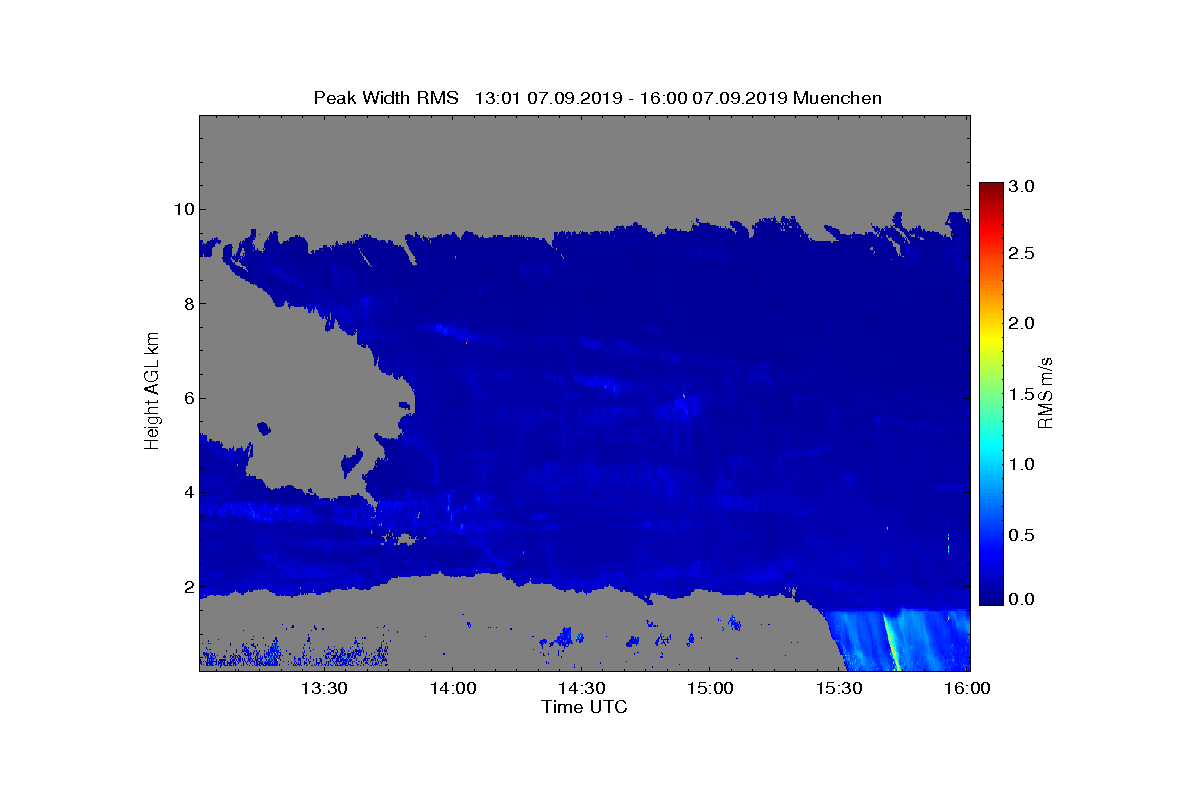Click the height tick label 8
Image resolution: width=1200 pixels, height=800 pixels.
(187, 304)
